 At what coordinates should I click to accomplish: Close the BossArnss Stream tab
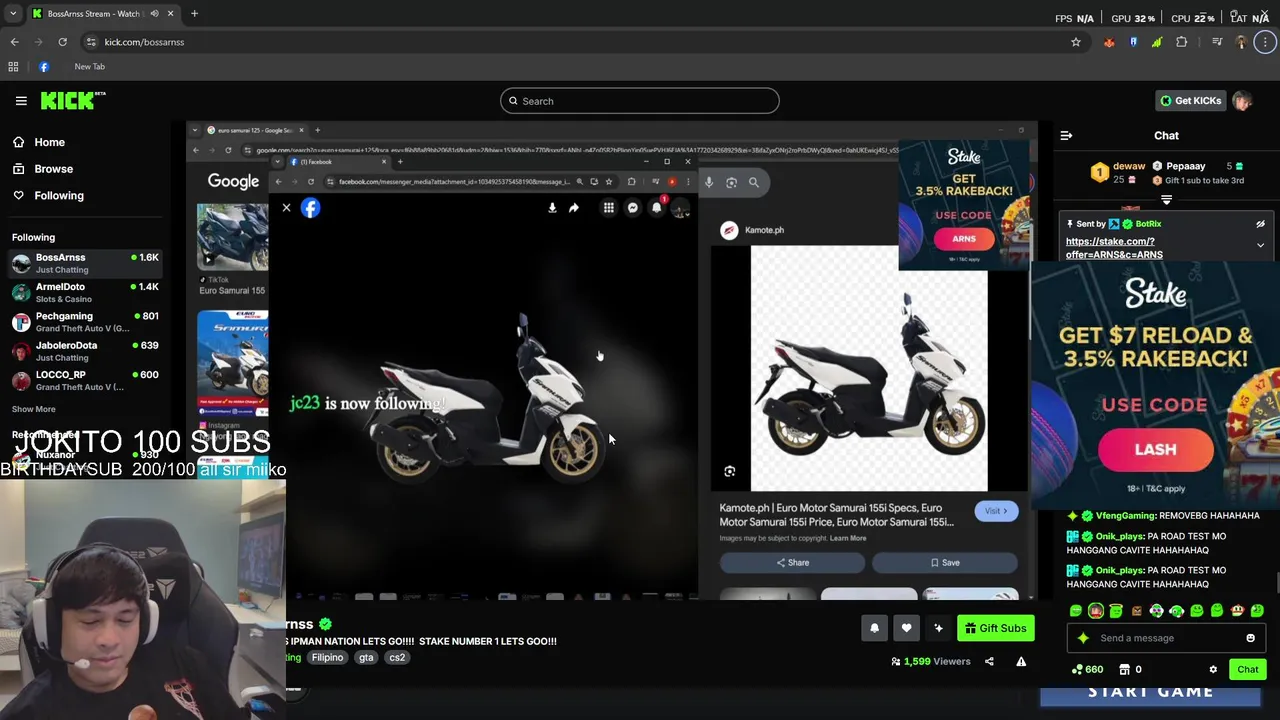[x=170, y=14]
